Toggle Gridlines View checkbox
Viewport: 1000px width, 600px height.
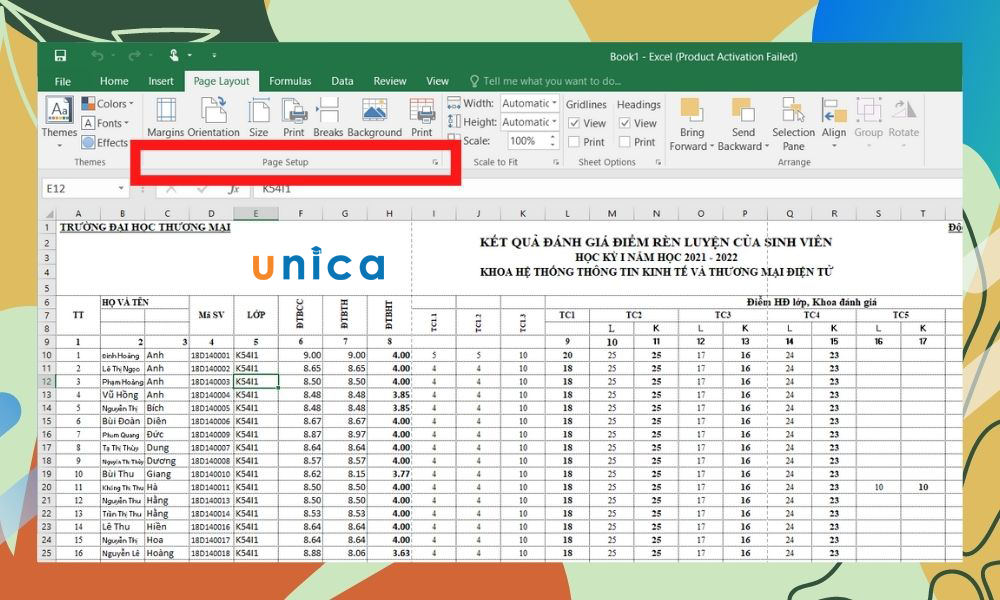pos(575,123)
